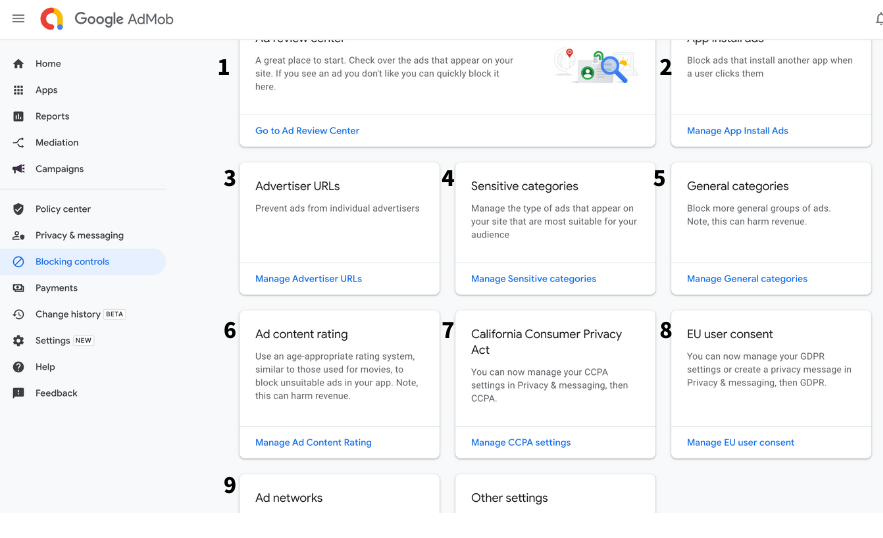Open the Reports chart icon
The image size is (883, 538).
(x=19, y=117)
